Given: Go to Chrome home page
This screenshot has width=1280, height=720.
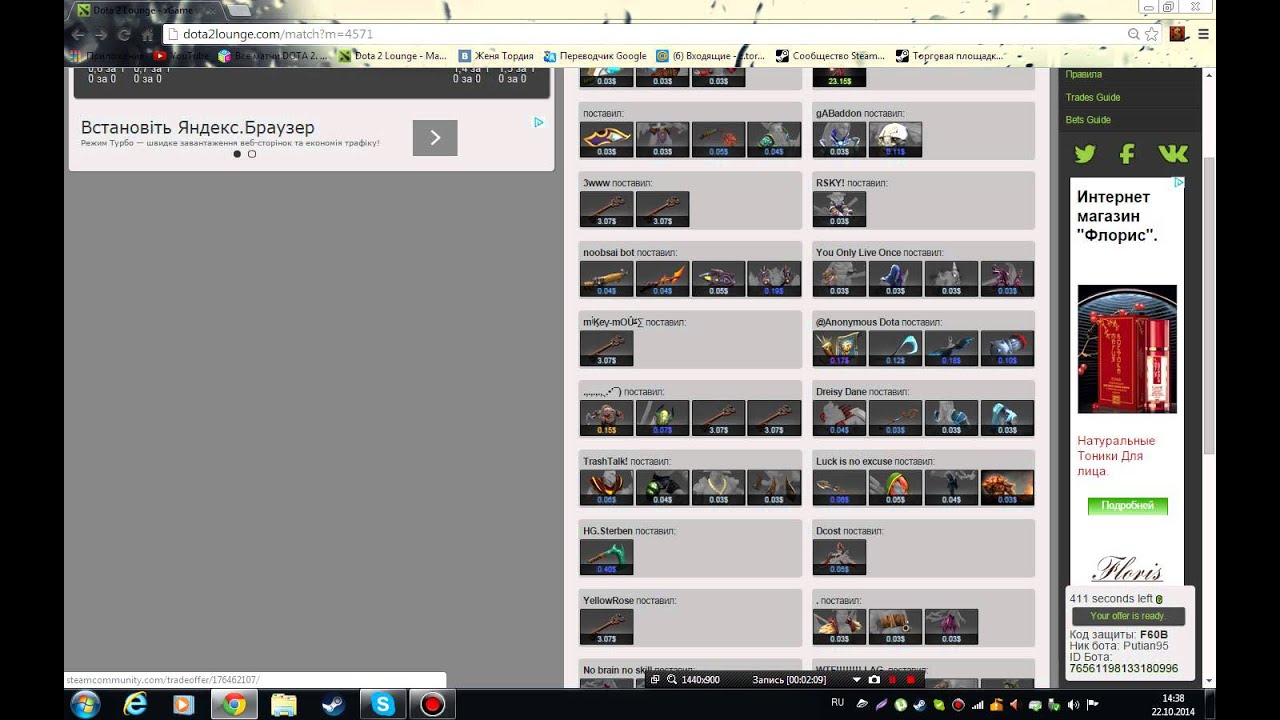Looking at the screenshot, I should pyautogui.click(x=147, y=34).
